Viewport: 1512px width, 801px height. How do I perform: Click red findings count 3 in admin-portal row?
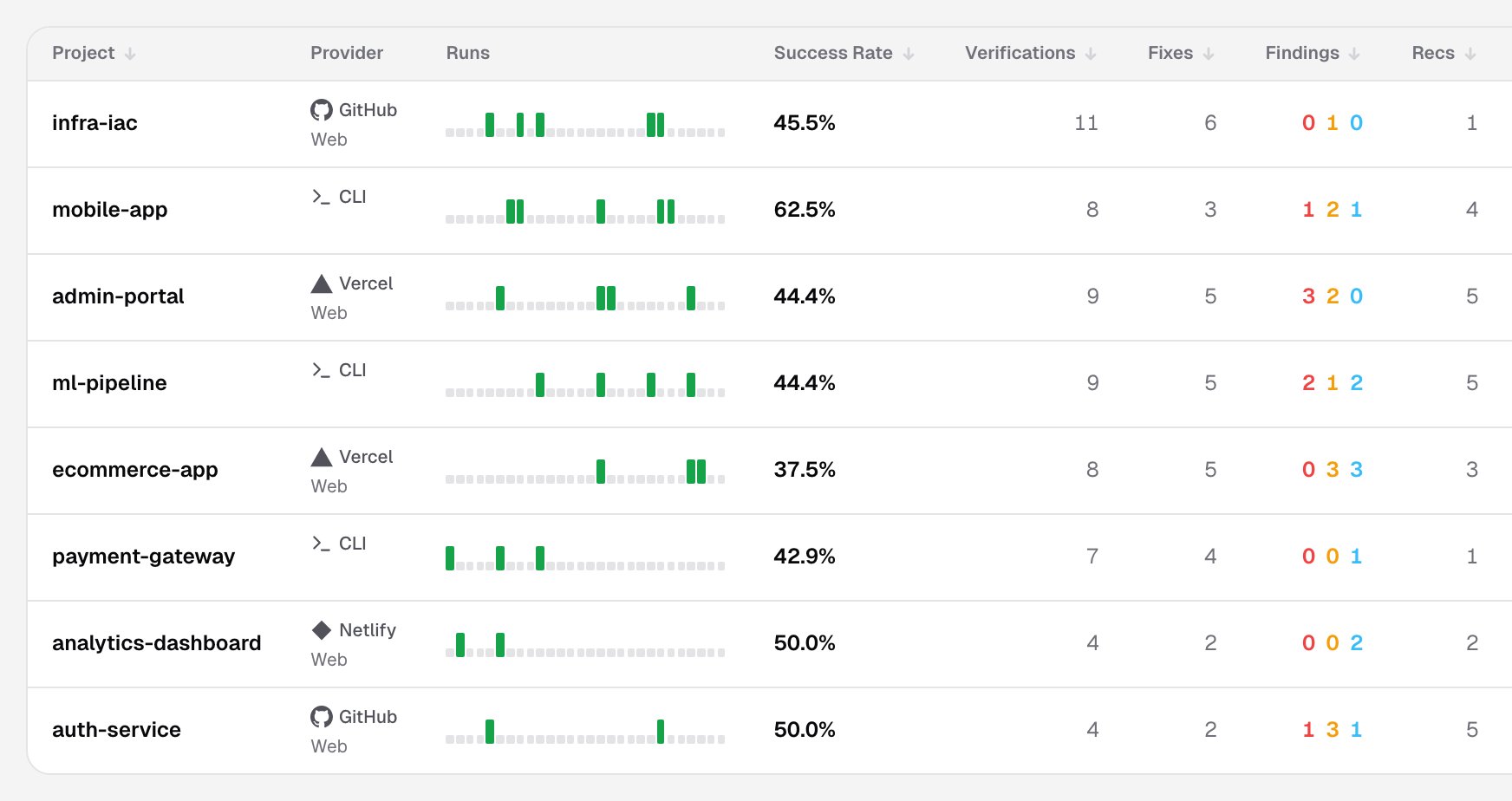(1308, 296)
